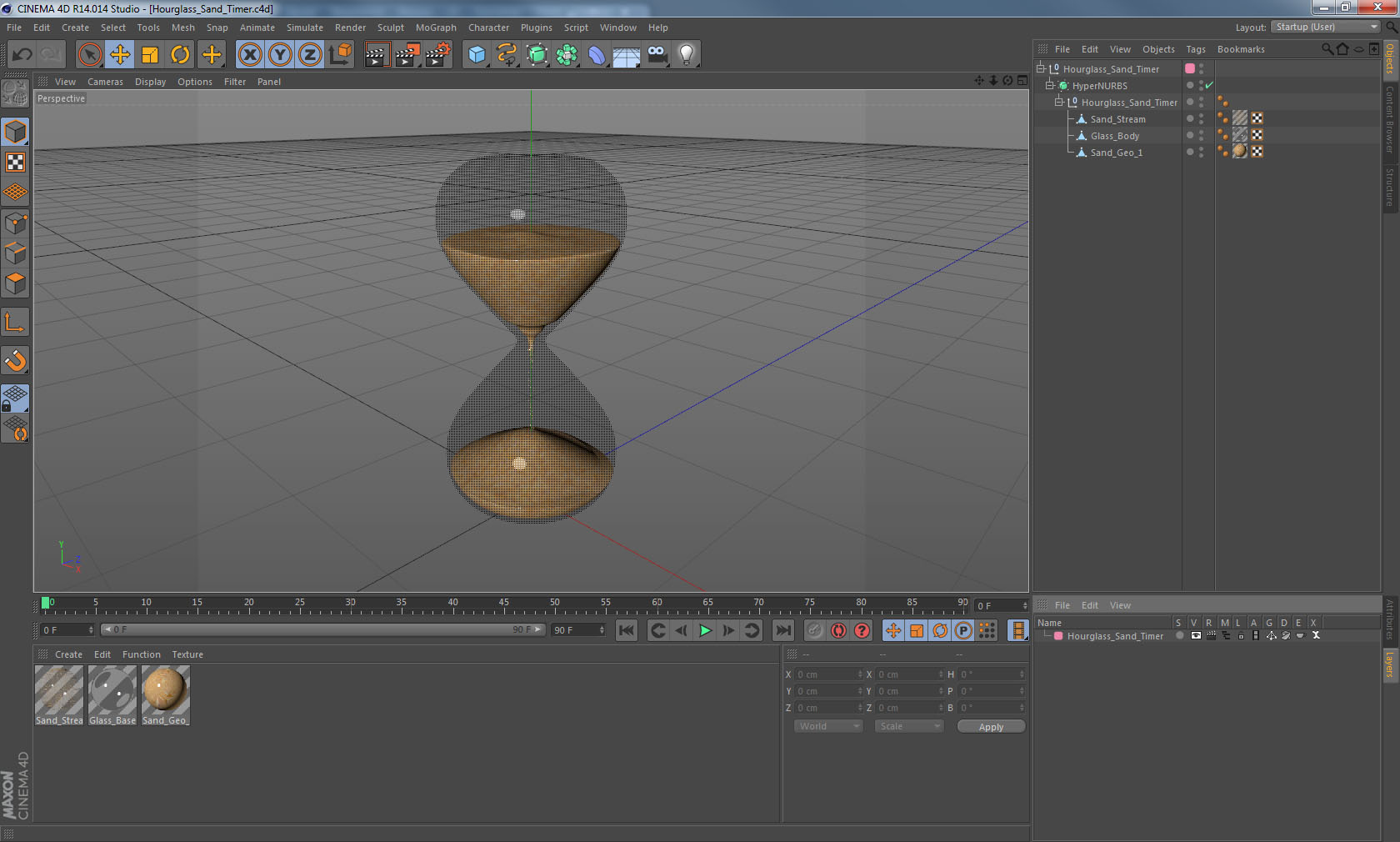Screen dimensions: 1400x842
Task: Open the Array modeling objects icon
Action: [567, 55]
